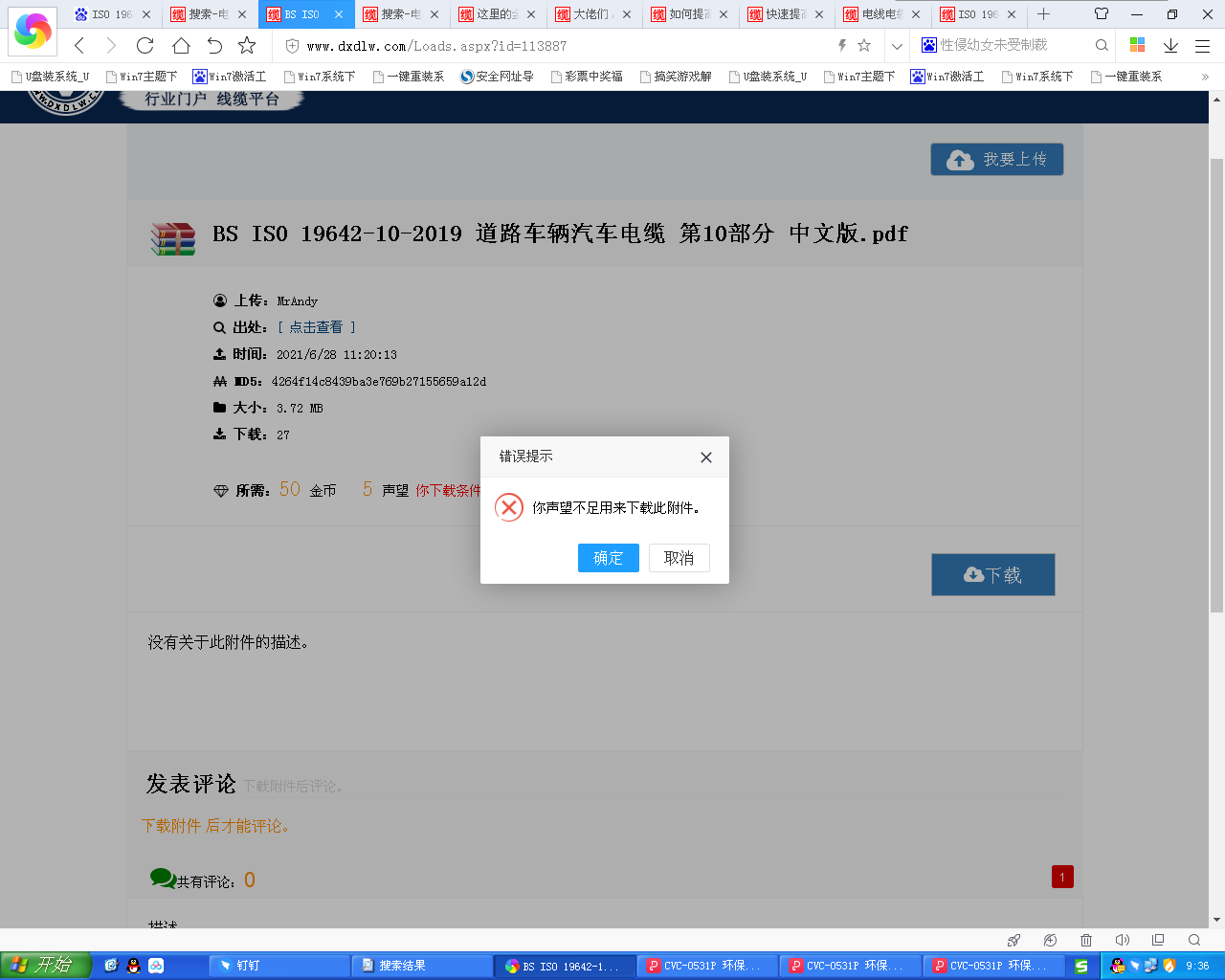Image resolution: width=1225 pixels, height=980 pixels.
Task: Click 取消 button in error dialog
Action: pos(679,558)
